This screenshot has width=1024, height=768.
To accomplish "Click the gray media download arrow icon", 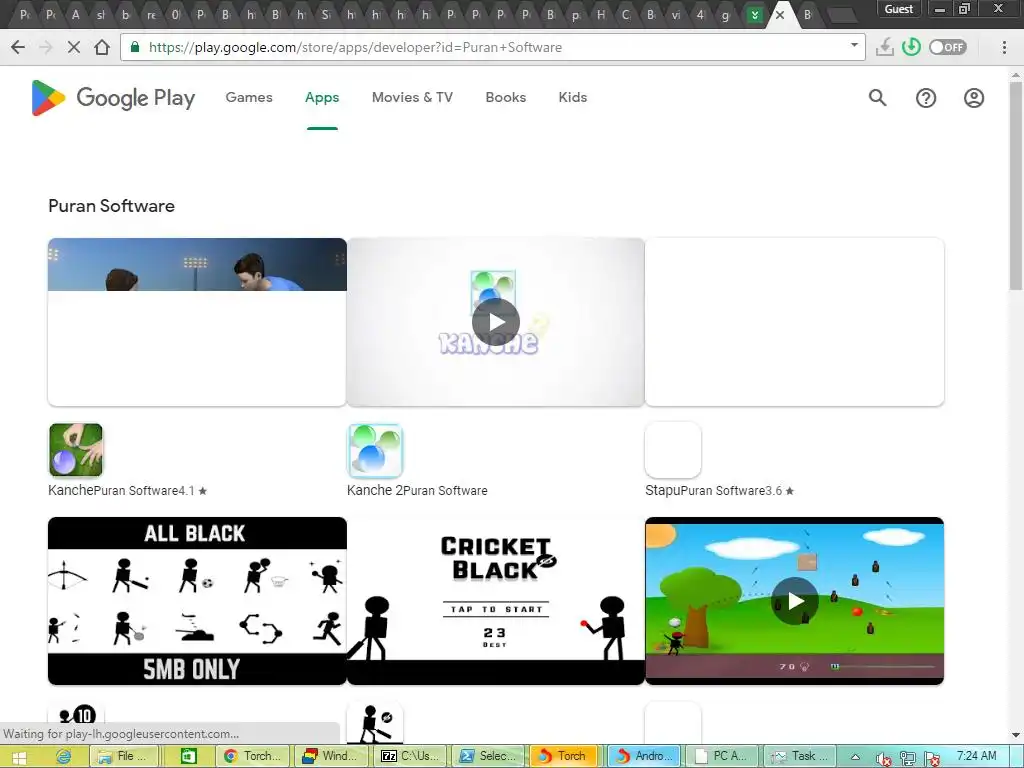I will pos(884,47).
